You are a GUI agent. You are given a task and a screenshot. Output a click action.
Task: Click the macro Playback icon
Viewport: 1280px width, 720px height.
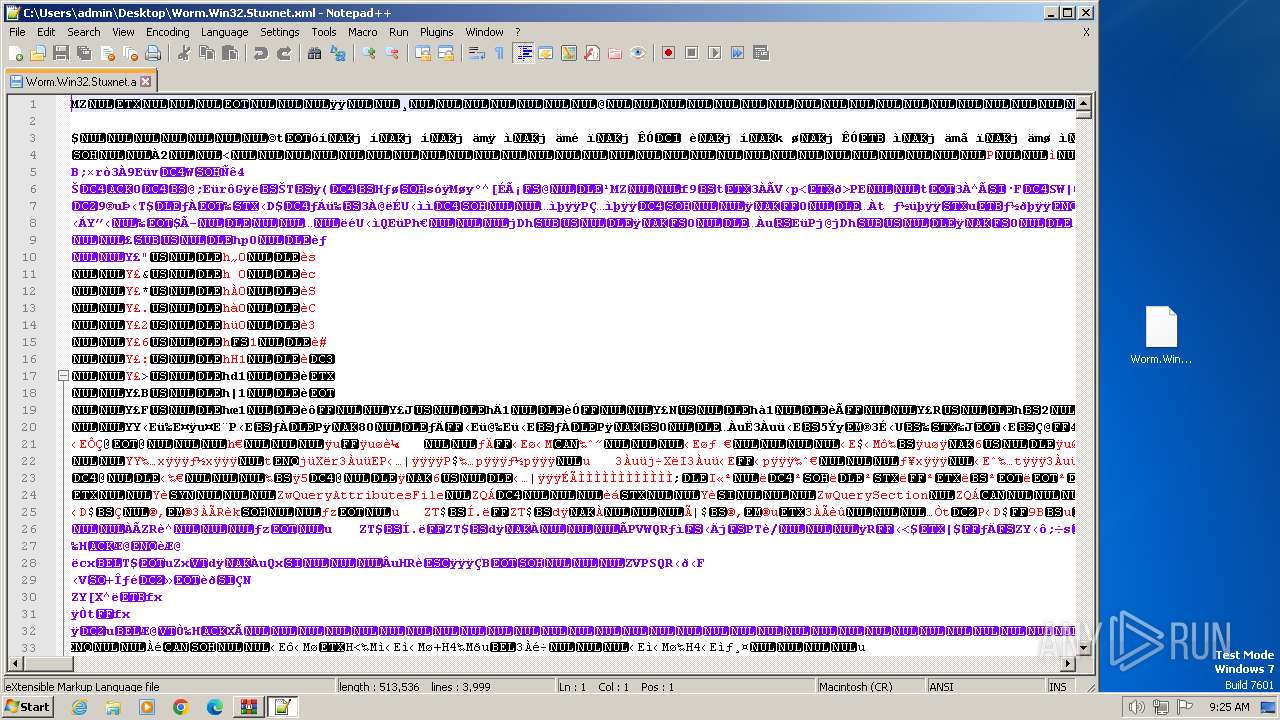pos(715,53)
